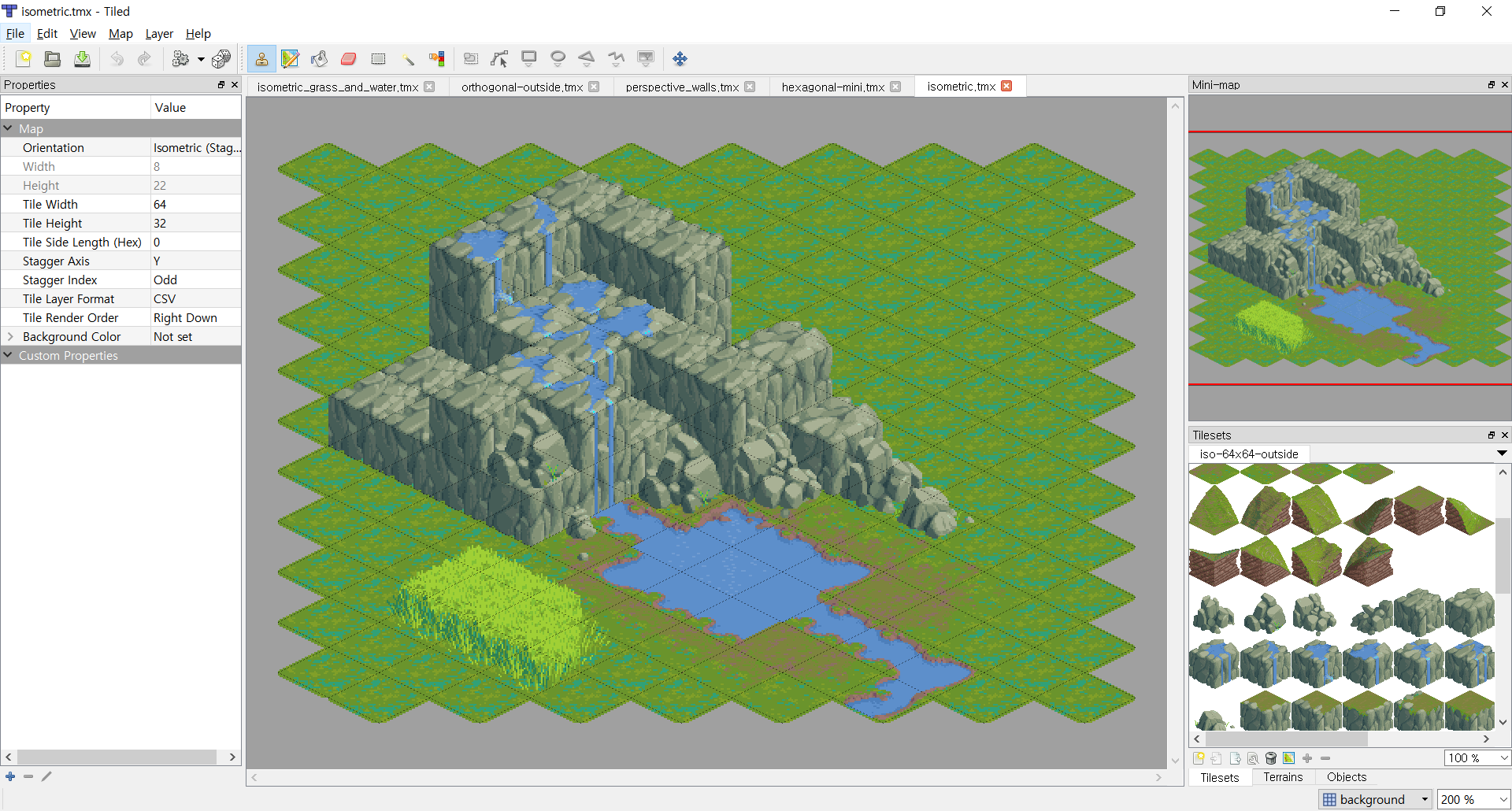Rename property with the pencil icon

(46, 776)
